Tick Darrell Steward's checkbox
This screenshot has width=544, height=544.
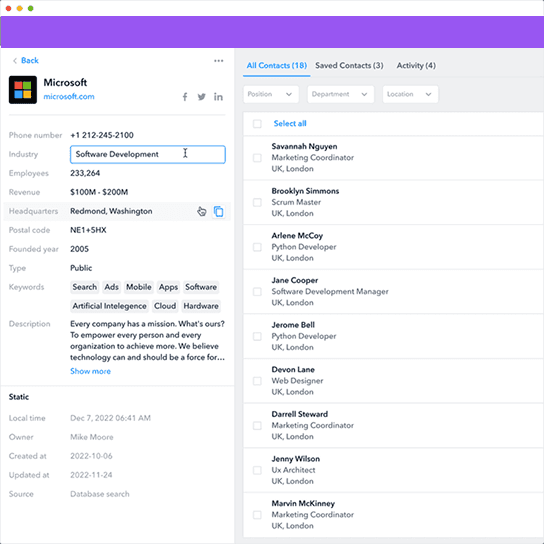(257, 426)
